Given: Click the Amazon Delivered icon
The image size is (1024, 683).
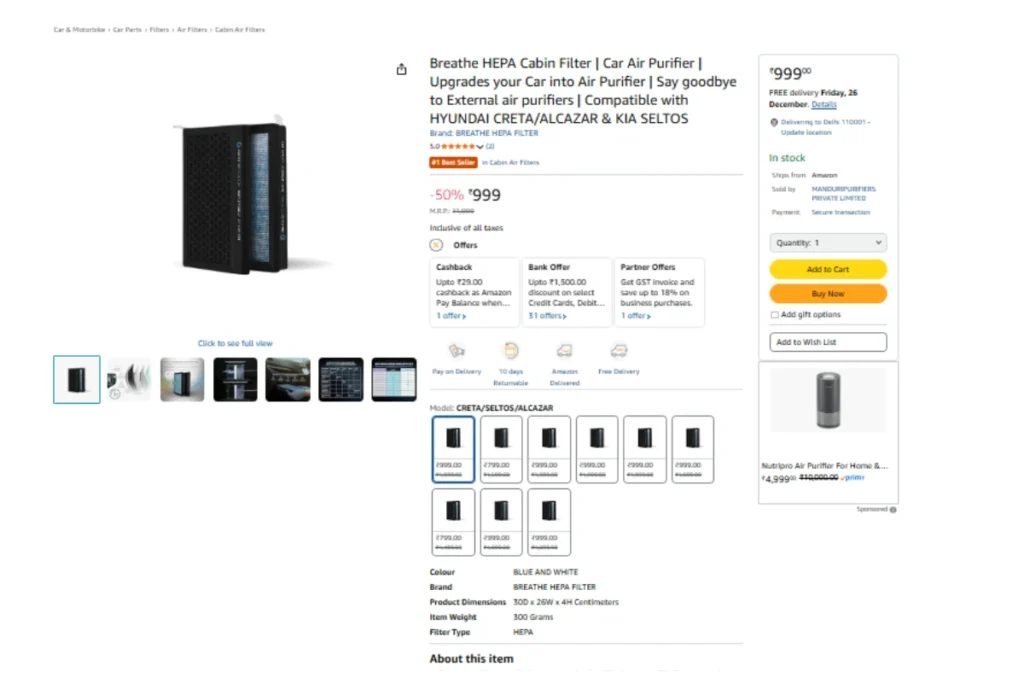Looking at the screenshot, I should tap(565, 351).
